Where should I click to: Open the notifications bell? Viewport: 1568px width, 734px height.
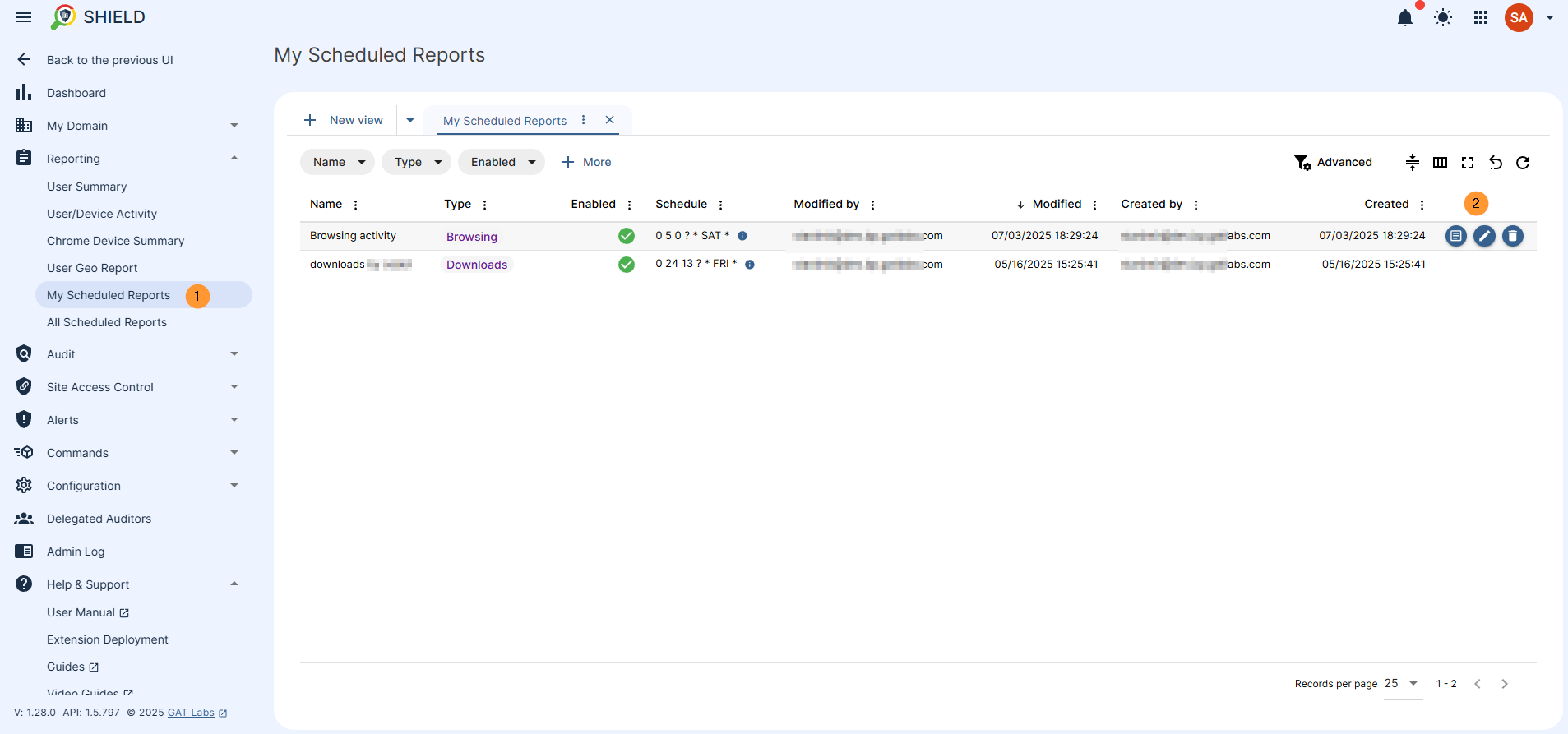1405,18
